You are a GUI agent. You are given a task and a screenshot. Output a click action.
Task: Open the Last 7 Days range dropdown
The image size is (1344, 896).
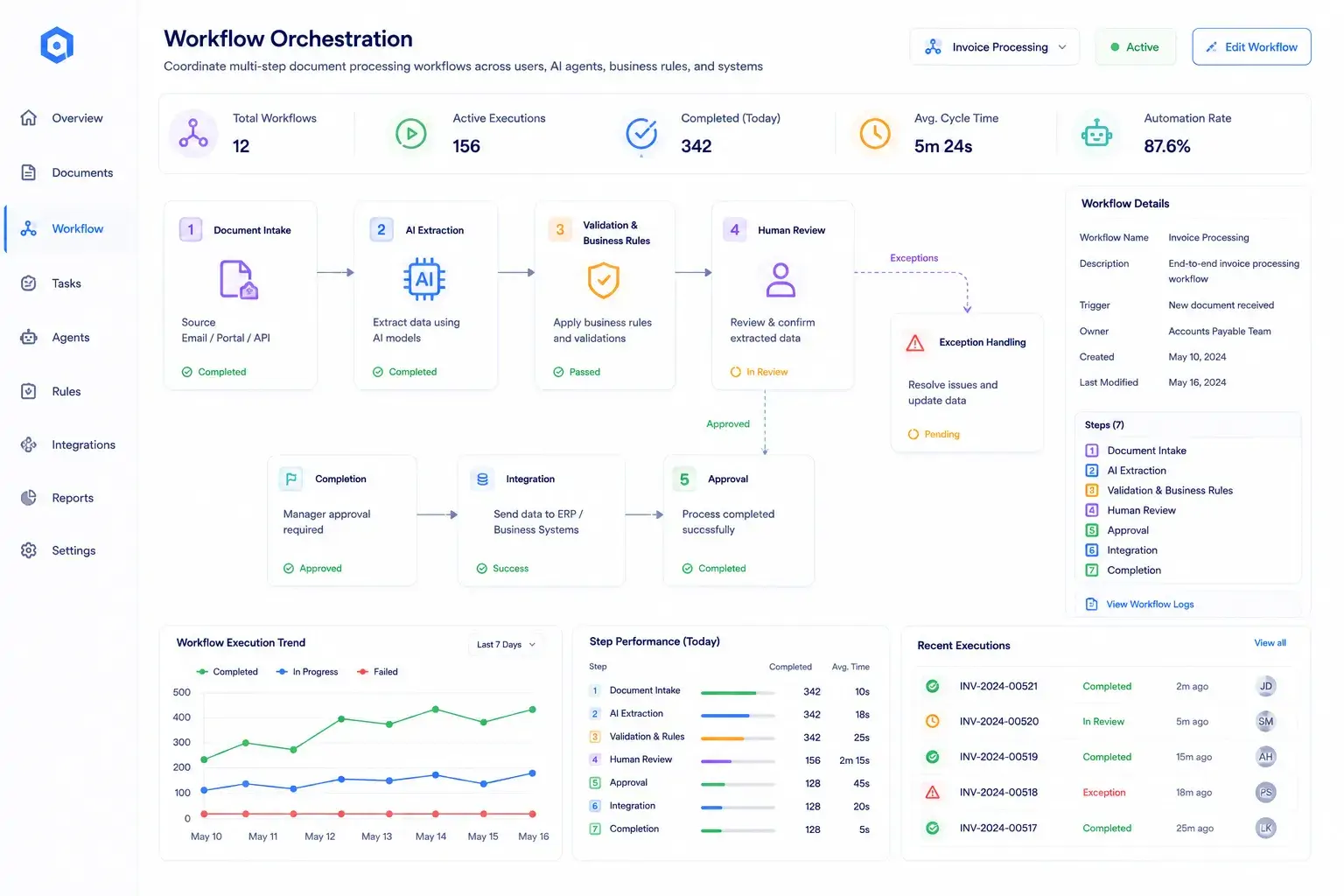point(507,645)
